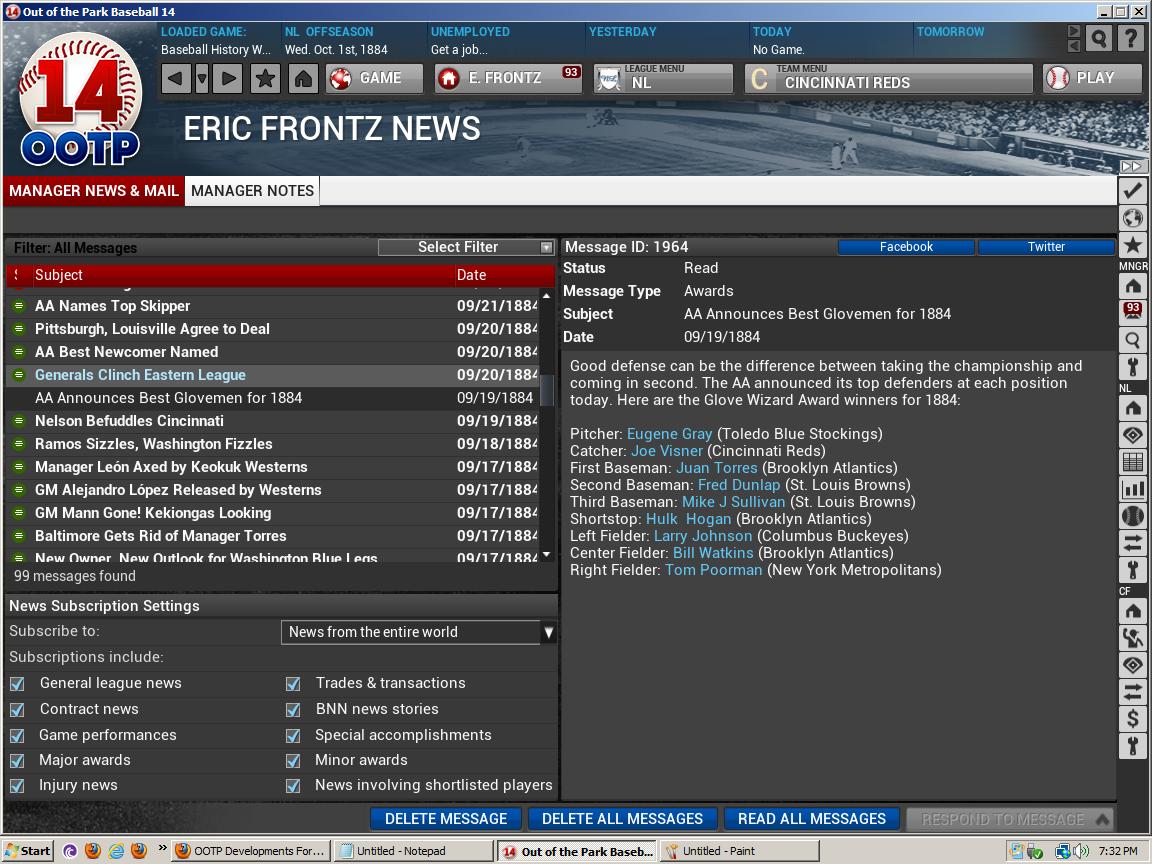Switch to Manager Notes tab
The width and height of the screenshot is (1152, 864).
(252, 191)
